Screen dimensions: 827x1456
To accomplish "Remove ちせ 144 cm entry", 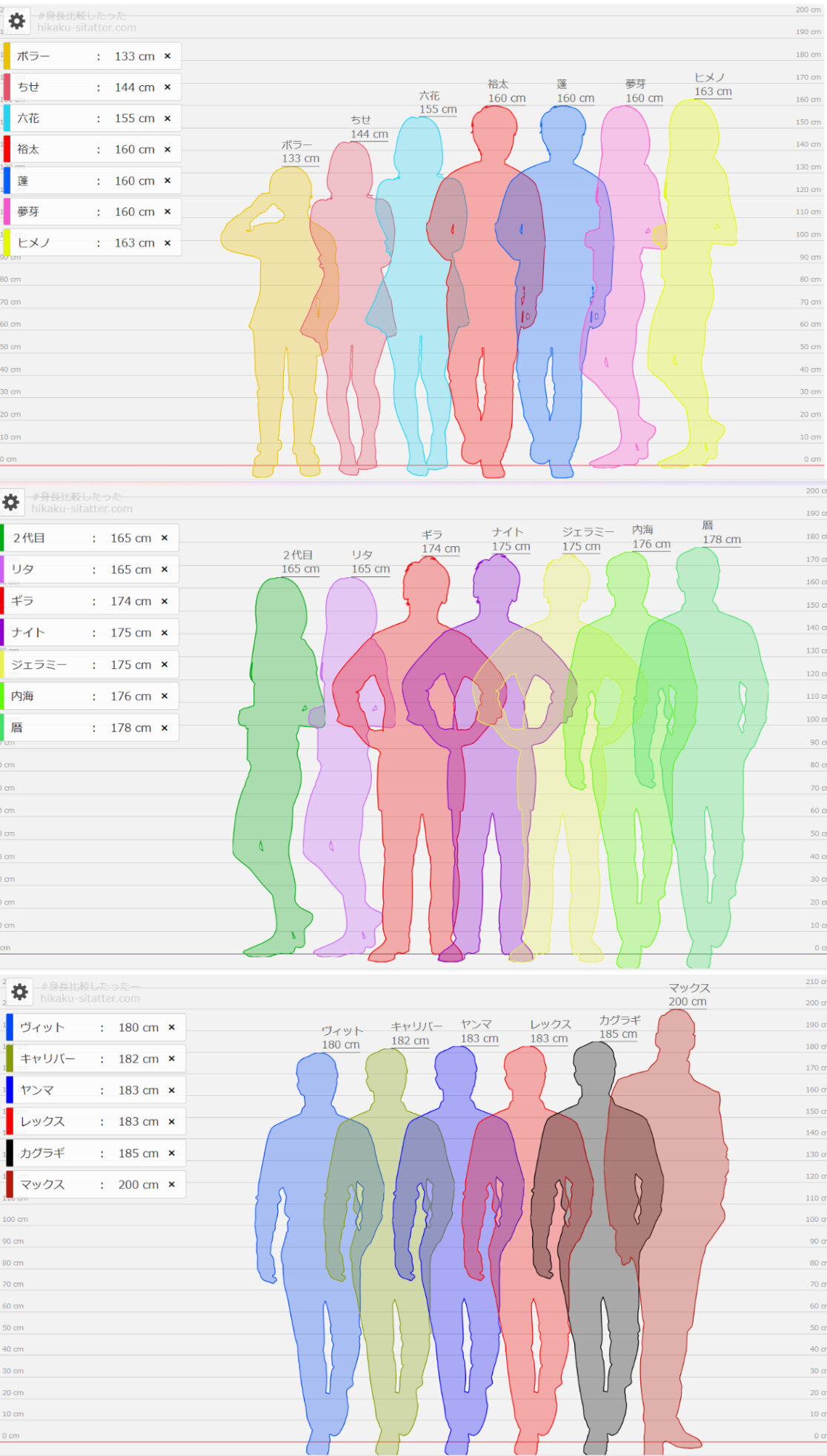I will (x=167, y=87).
